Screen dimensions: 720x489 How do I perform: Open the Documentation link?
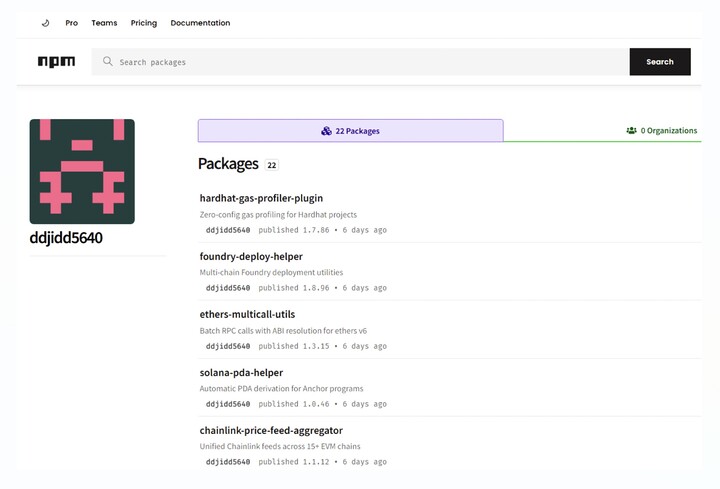click(x=200, y=23)
